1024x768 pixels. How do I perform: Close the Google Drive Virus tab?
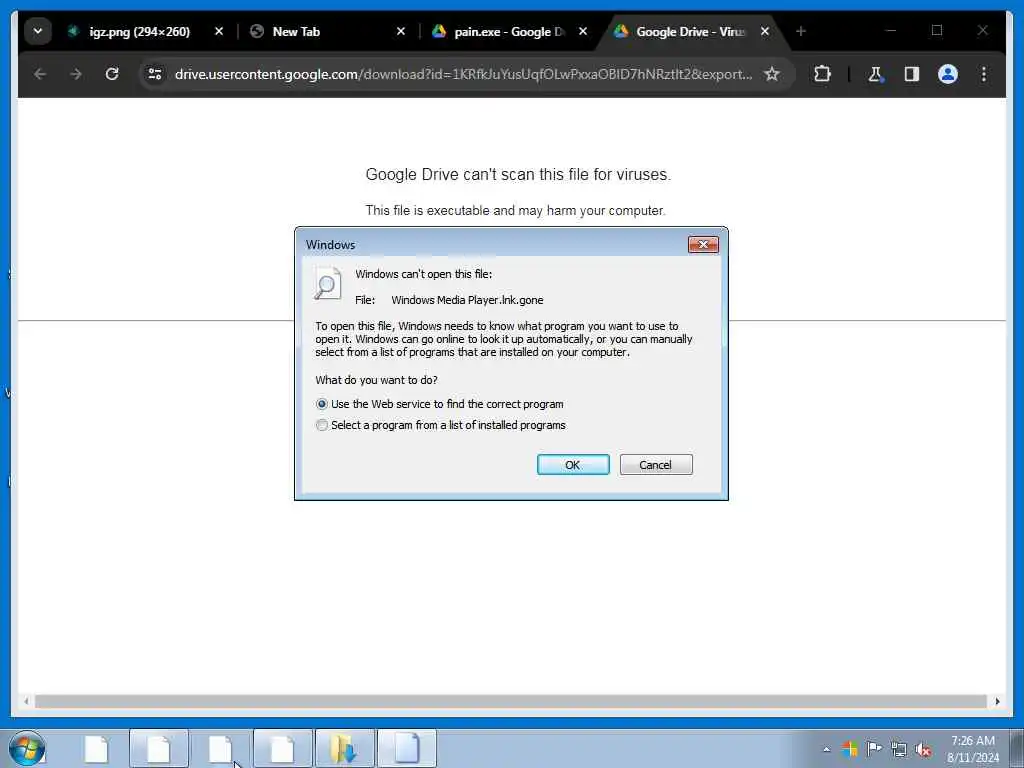tap(765, 31)
